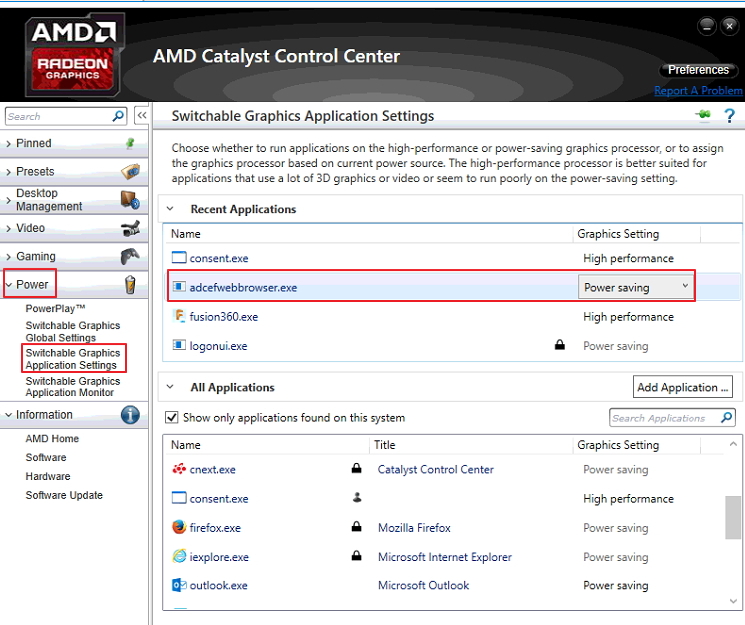Open Software Update page
This screenshot has width=745, height=625.
[64, 495]
